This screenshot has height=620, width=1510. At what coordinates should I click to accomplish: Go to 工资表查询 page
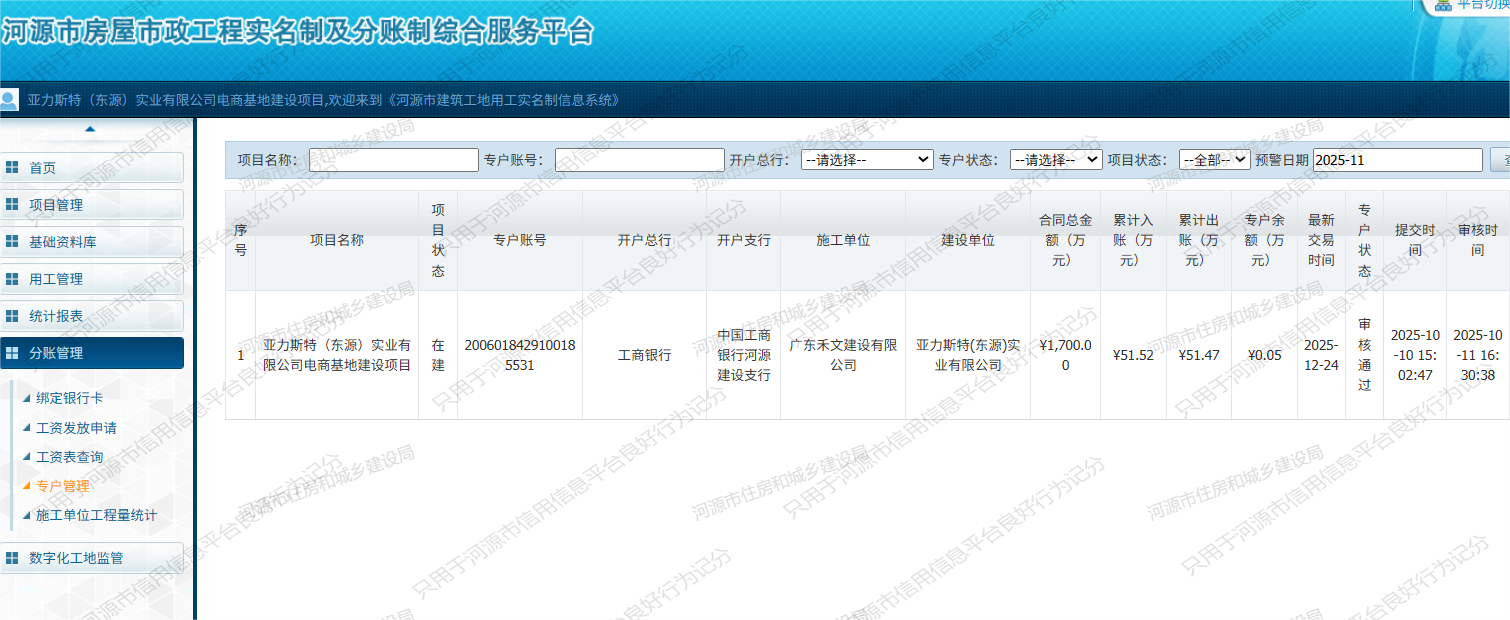coord(69,457)
